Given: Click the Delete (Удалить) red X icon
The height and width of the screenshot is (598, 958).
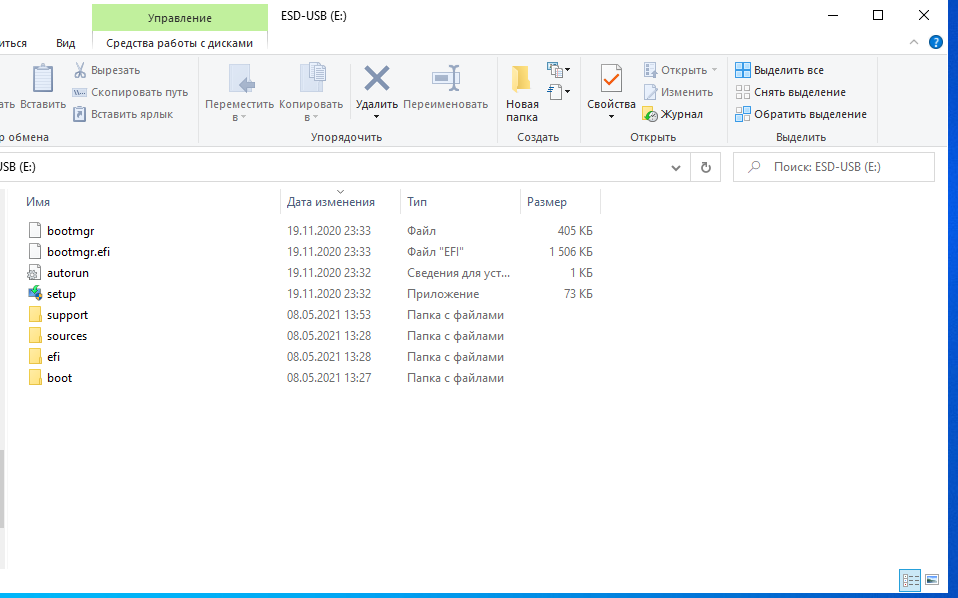Looking at the screenshot, I should pyautogui.click(x=376, y=78).
